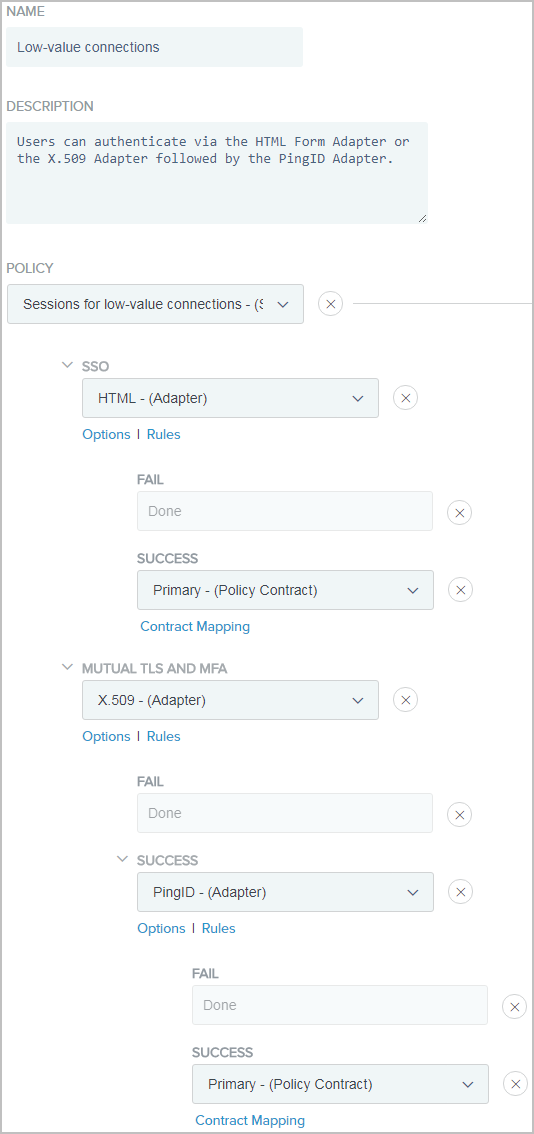Open Contract Mapping under PingID success
The image size is (534, 1134).
click(250, 1120)
